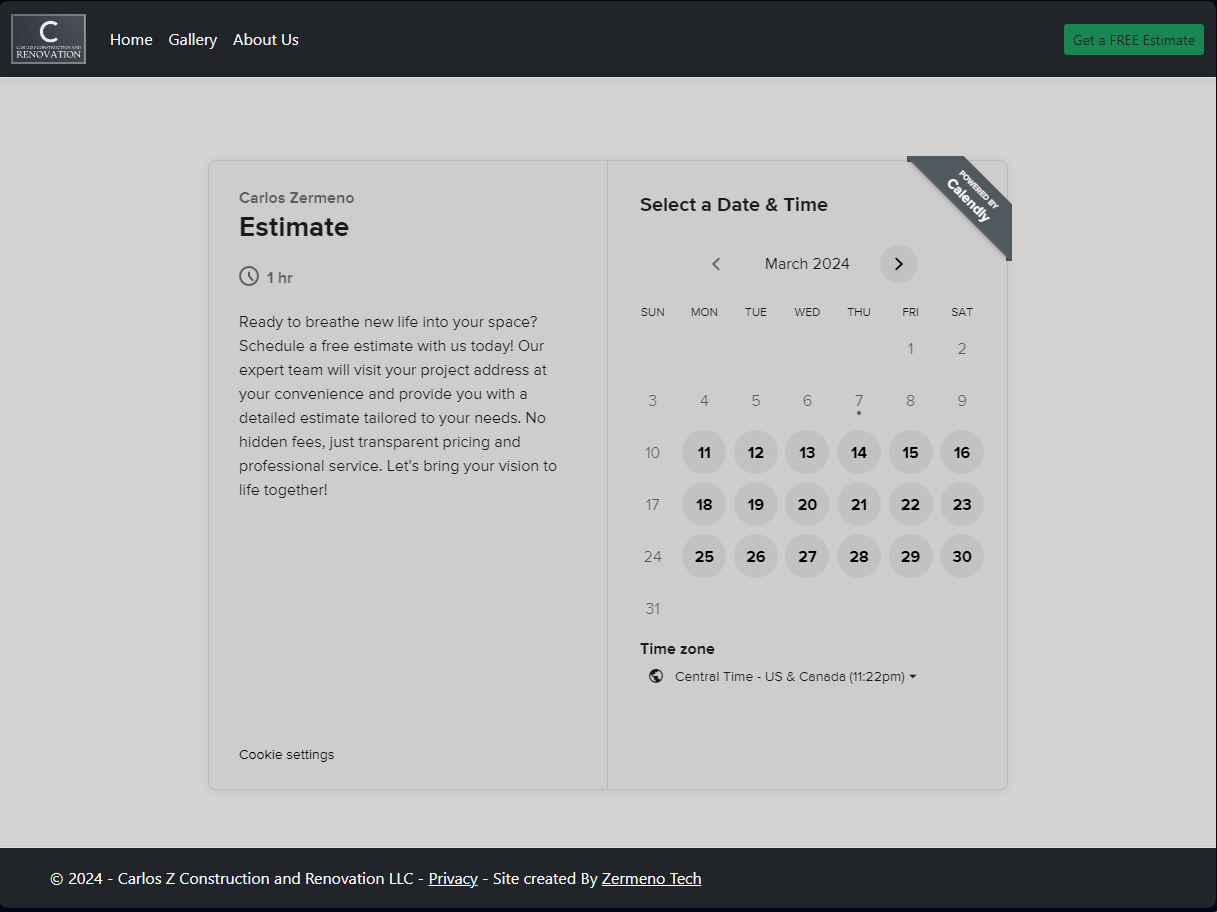Click the SAT column header

[962, 312]
